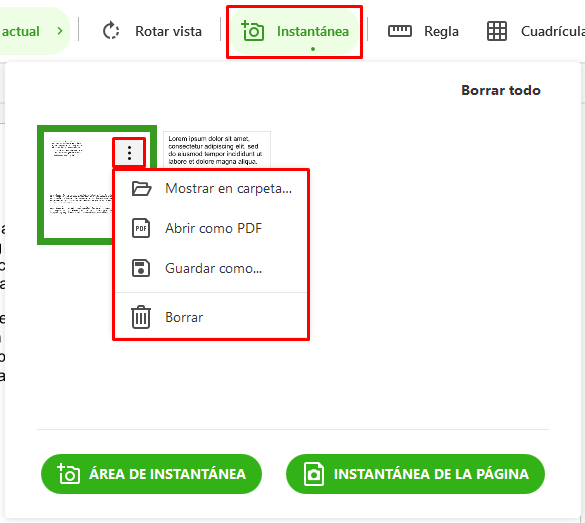Click the PDF icon next to Abrir como PDF
This screenshot has height=523, width=585.
click(141, 228)
